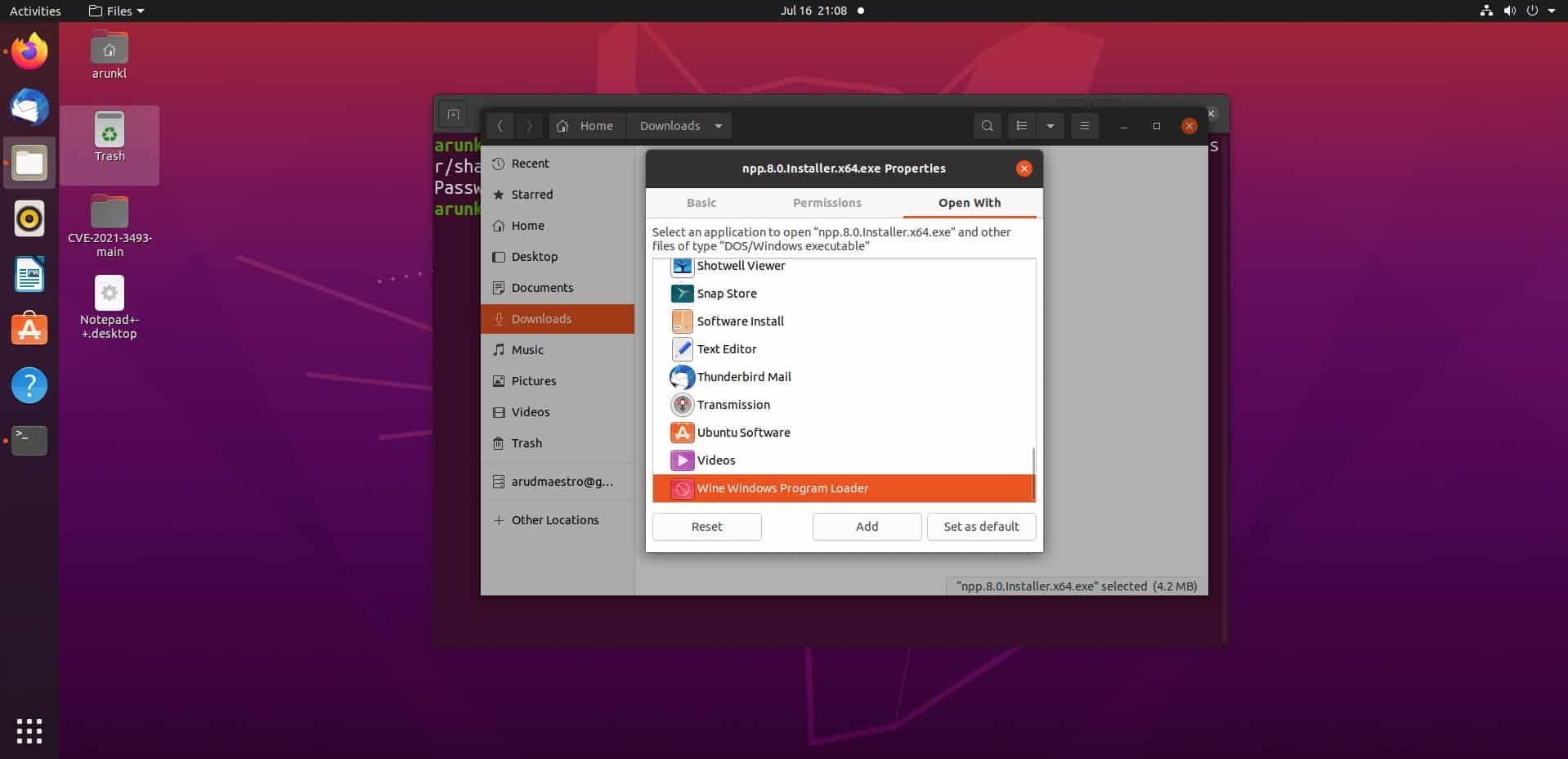Click the volume icon in top bar
1568x759 pixels.
pos(1509,11)
